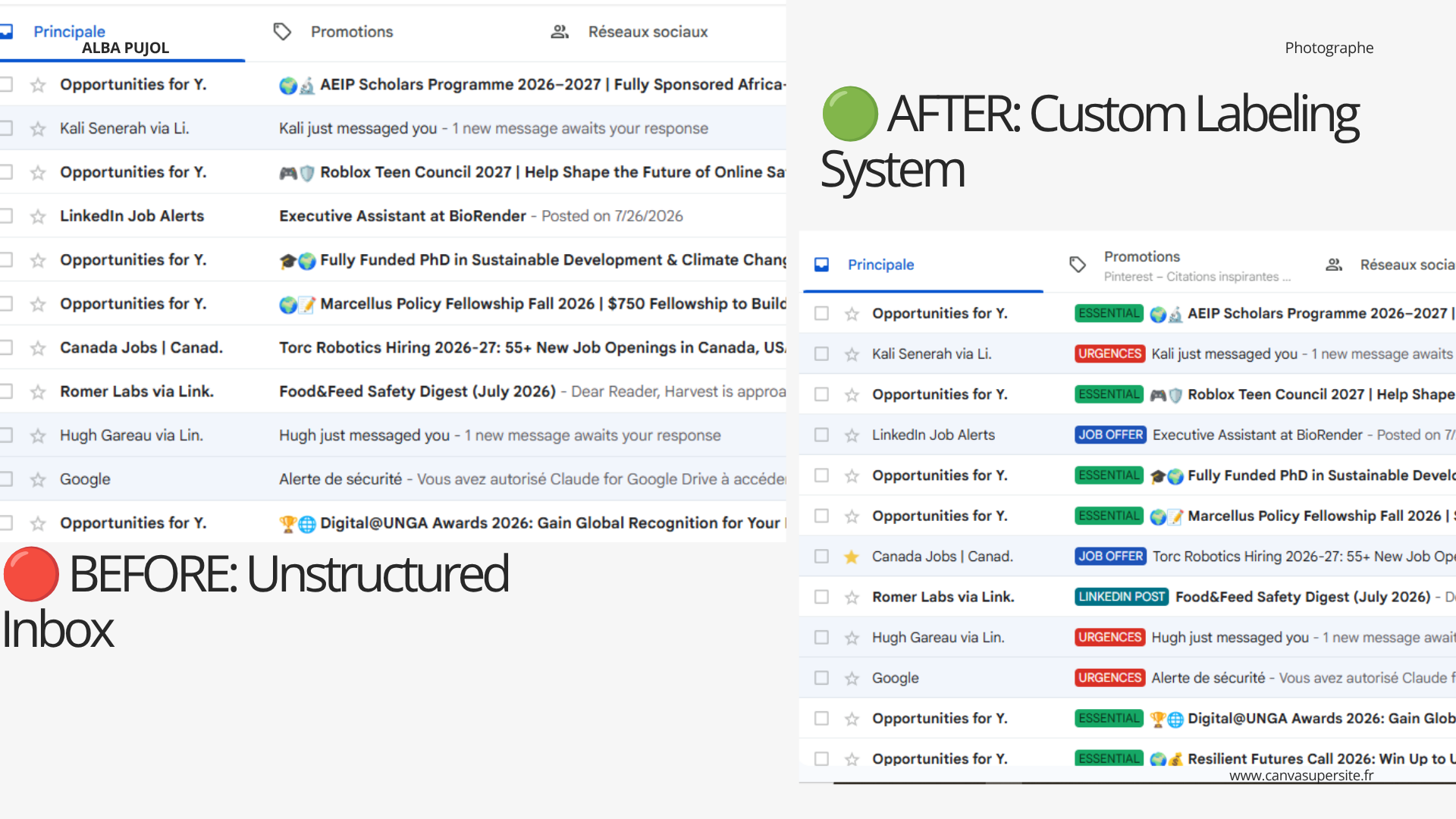Select the Kali Senerah email checkbox in the right inbox
The width and height of the screenshot is (1456, 819).
821,354
